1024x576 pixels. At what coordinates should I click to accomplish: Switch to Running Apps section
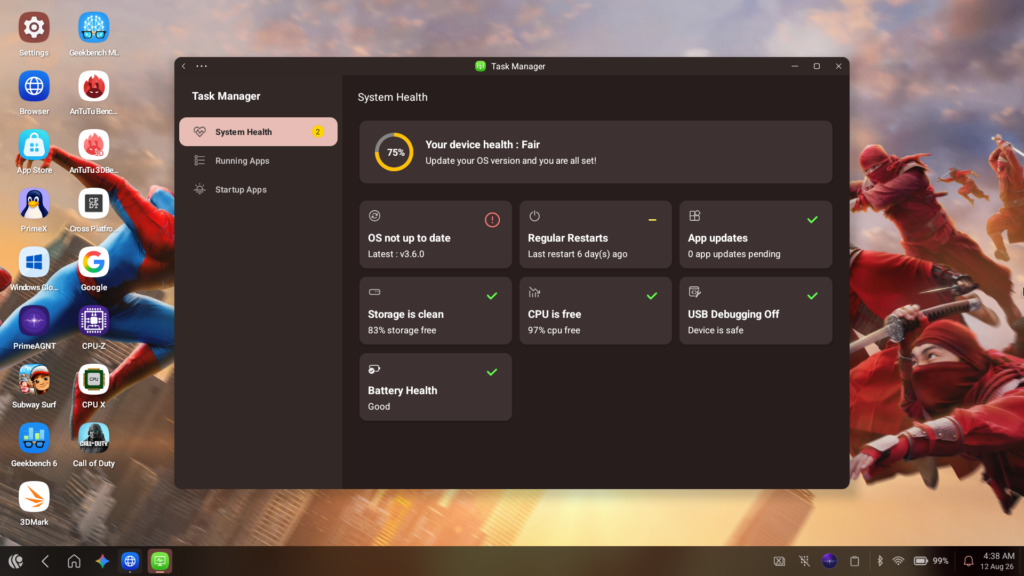258,161
